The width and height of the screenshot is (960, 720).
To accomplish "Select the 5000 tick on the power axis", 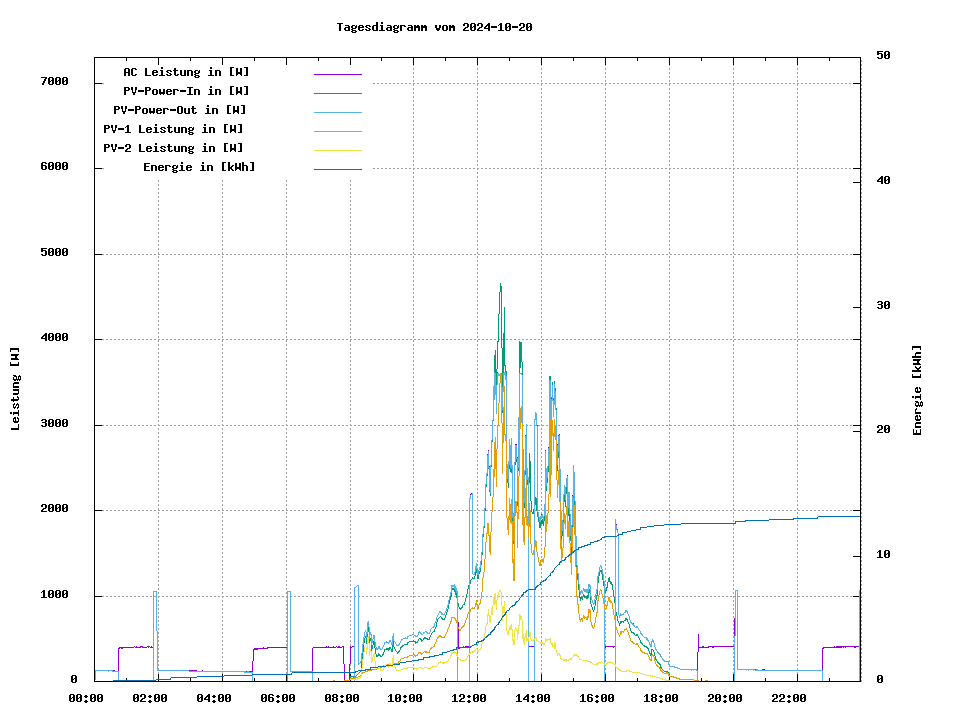I will point(54,253).
